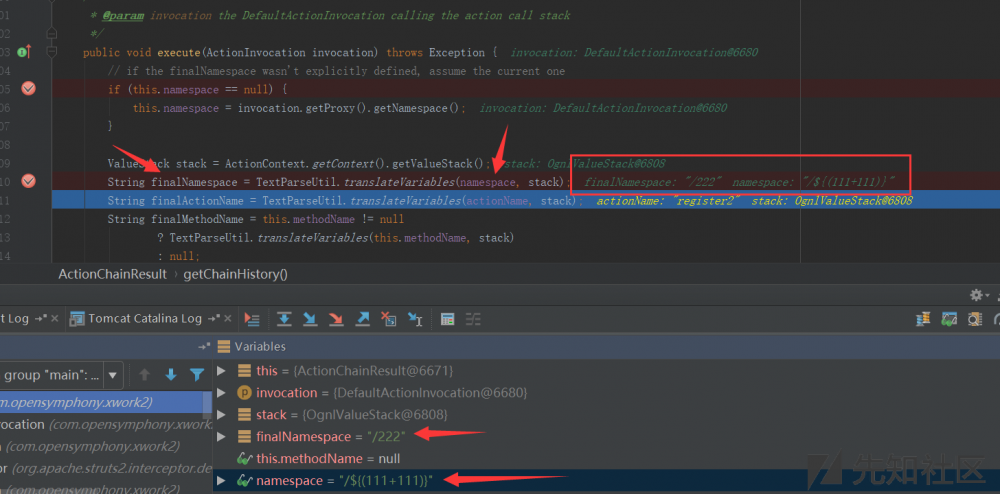The image size is (1000, 494).
Task: Close the Tomcat Catalina Log tab
Action: click(230, 319)
